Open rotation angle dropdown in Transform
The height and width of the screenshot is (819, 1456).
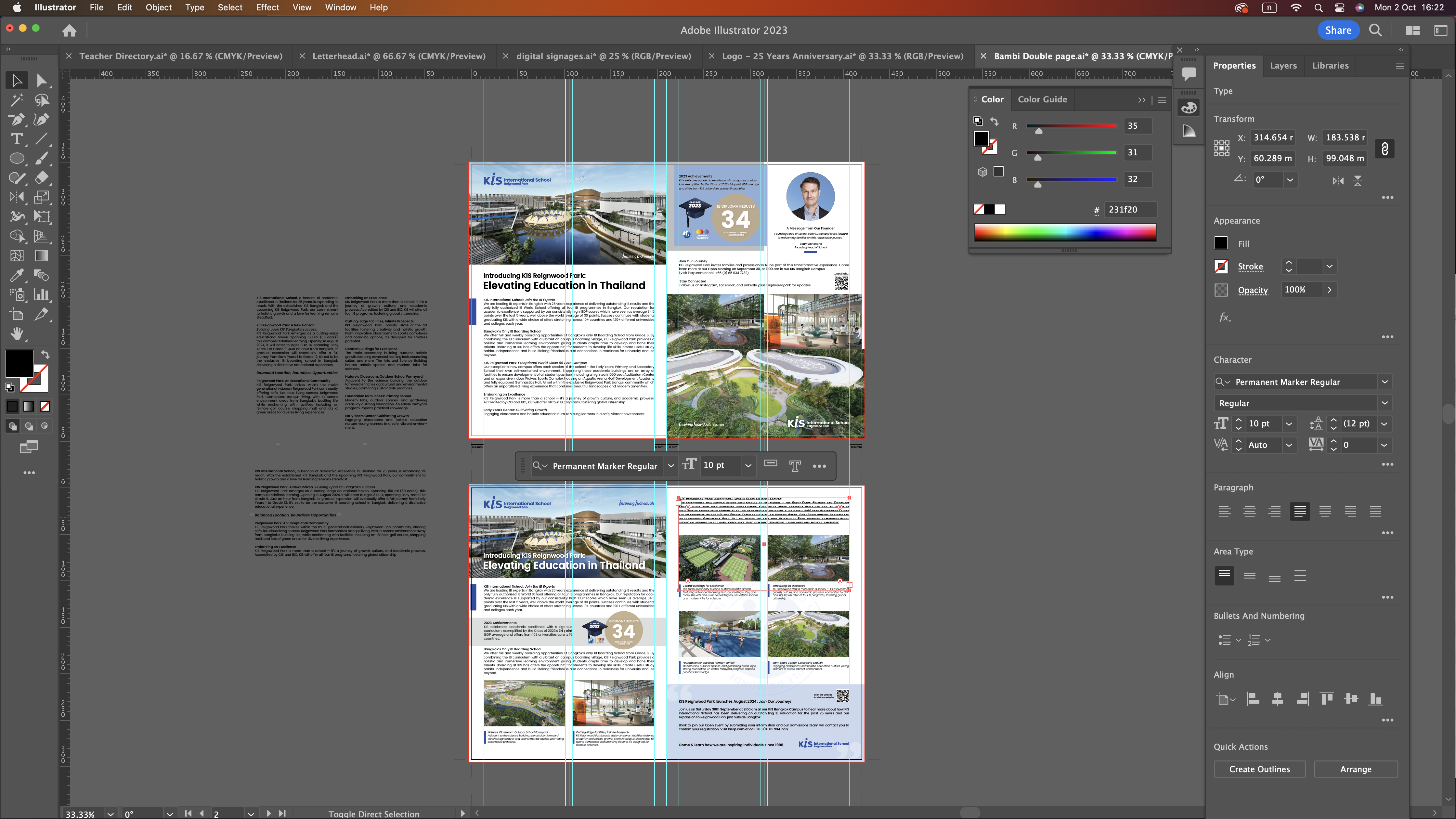1290,180
